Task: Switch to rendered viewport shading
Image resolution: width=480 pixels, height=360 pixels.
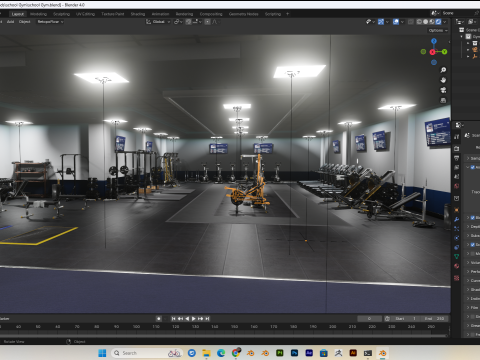Action: tap(438, 22)
